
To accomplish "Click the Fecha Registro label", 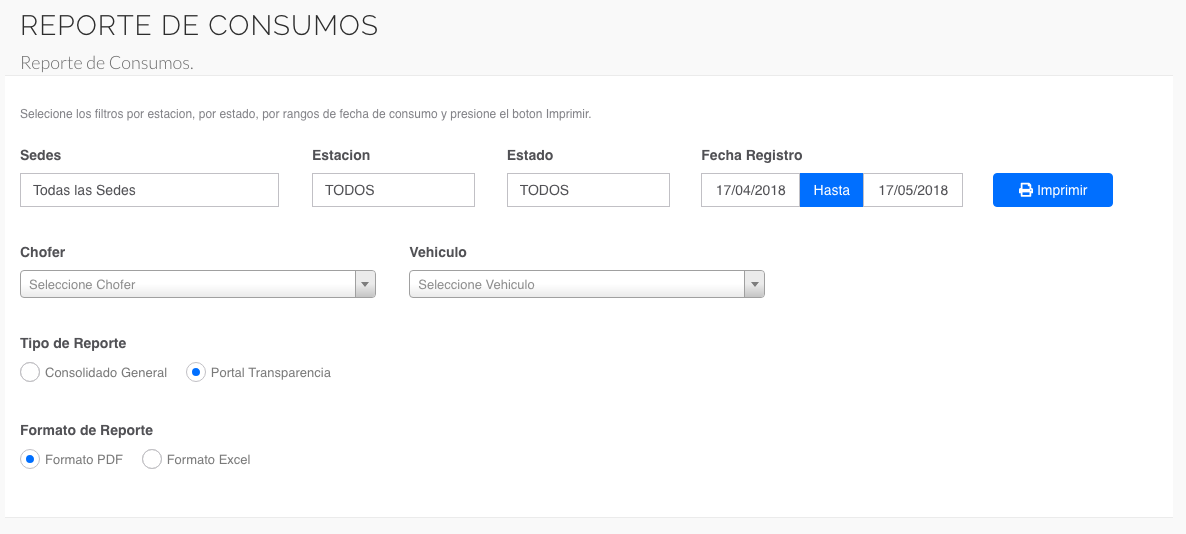I will [x=751, y=155].
